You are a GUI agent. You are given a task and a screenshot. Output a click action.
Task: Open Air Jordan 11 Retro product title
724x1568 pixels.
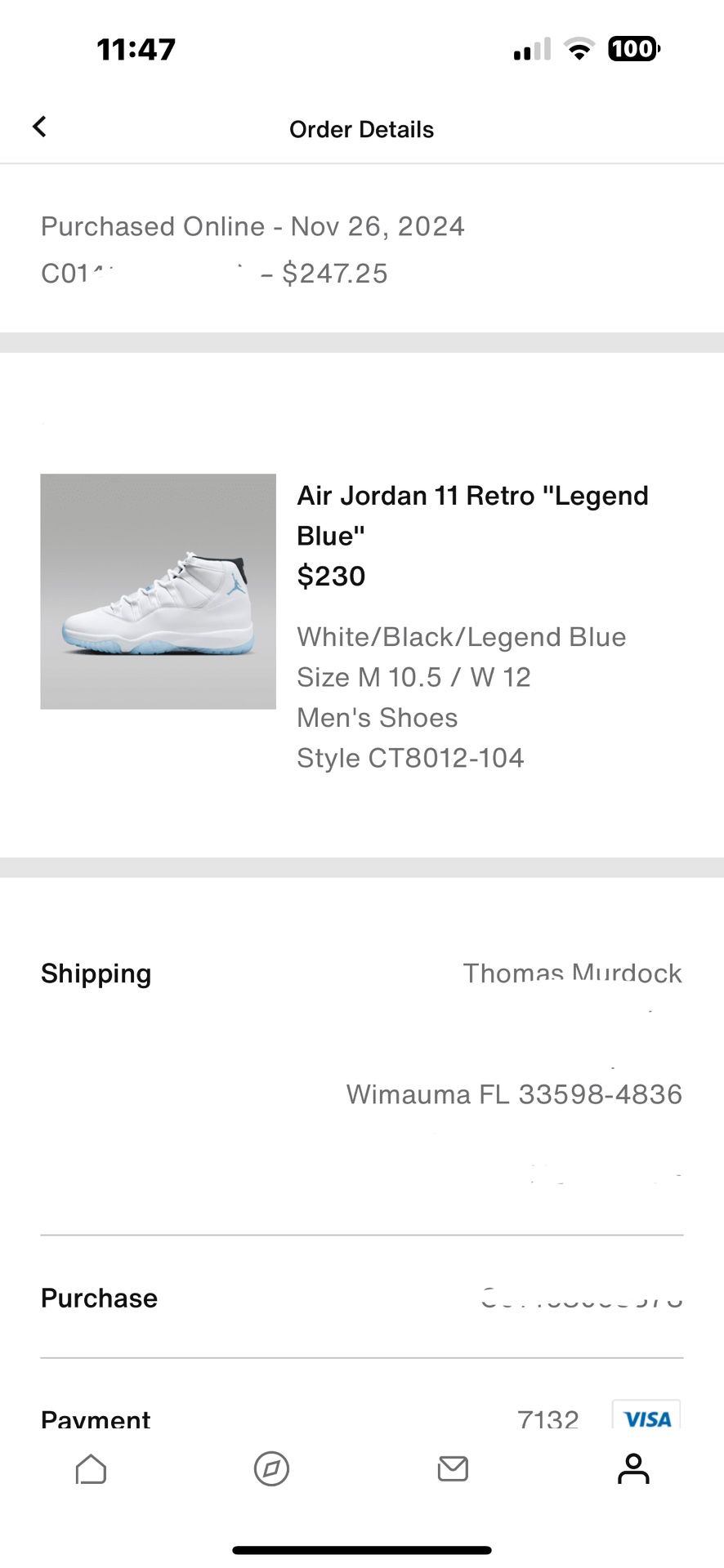[472, 515]
